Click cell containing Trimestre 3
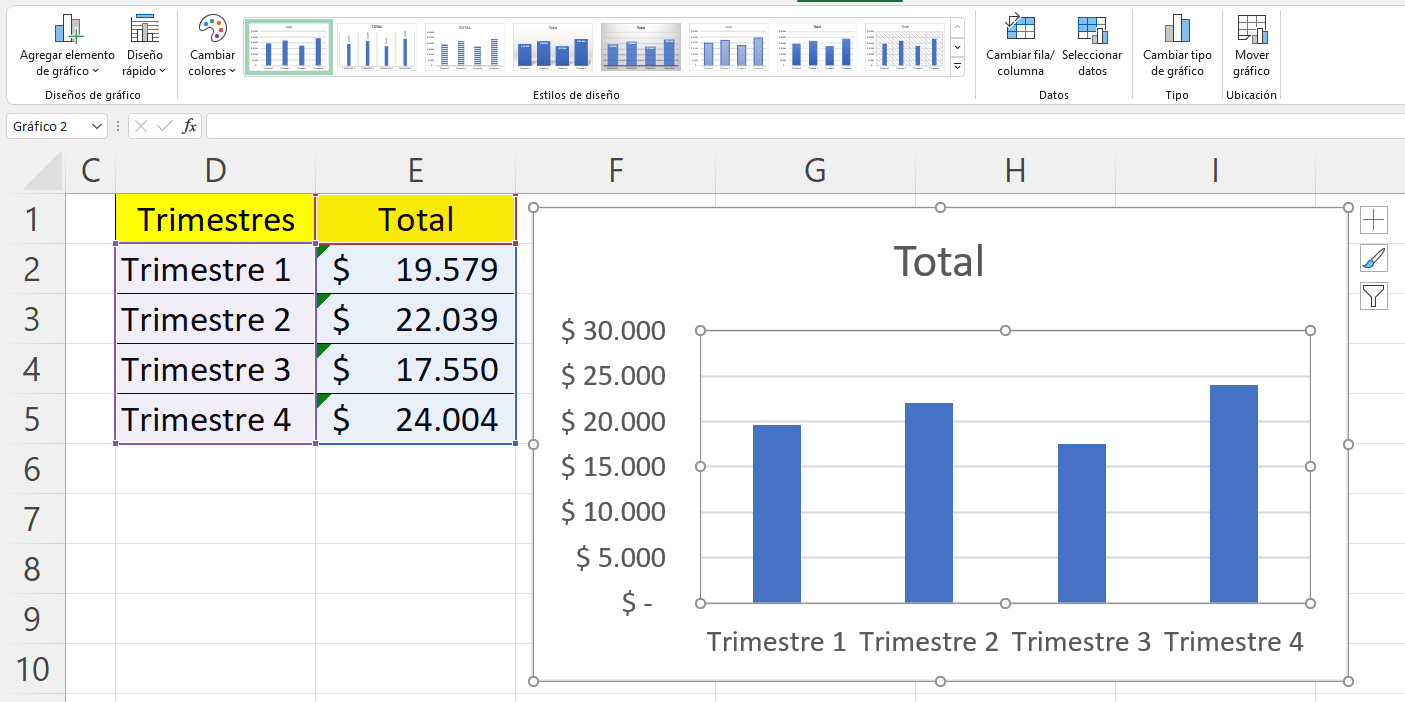Viewport: 1405px width, 702px height. (215, 369)
